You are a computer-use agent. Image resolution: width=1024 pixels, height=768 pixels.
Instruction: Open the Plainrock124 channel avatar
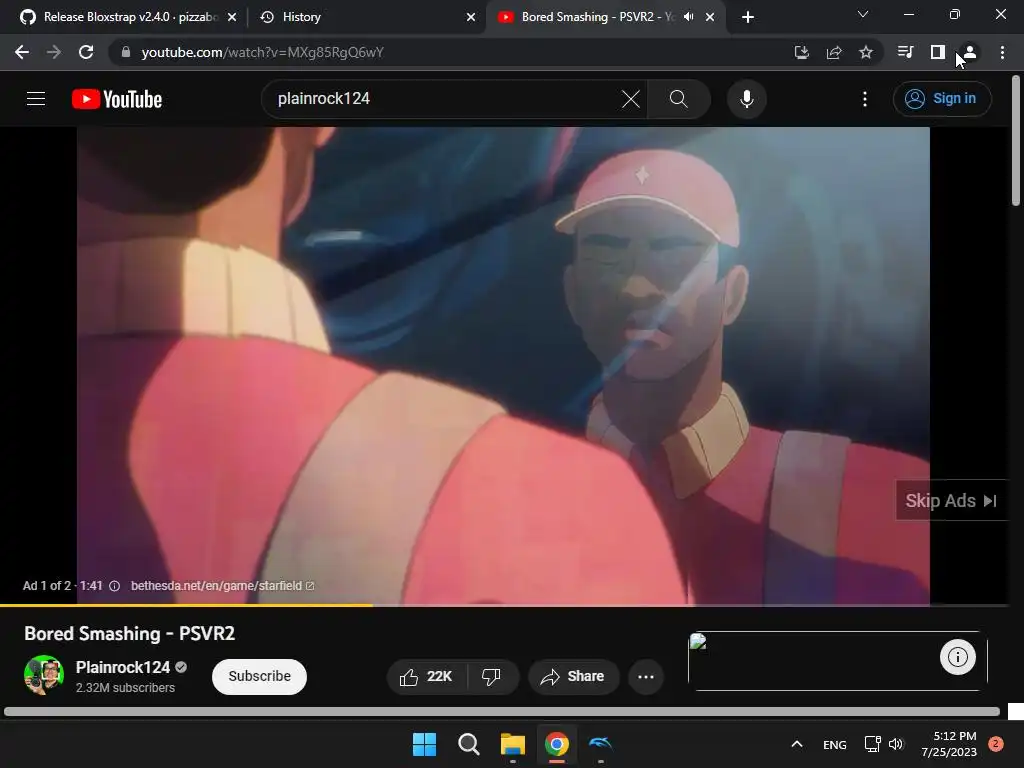44,675
